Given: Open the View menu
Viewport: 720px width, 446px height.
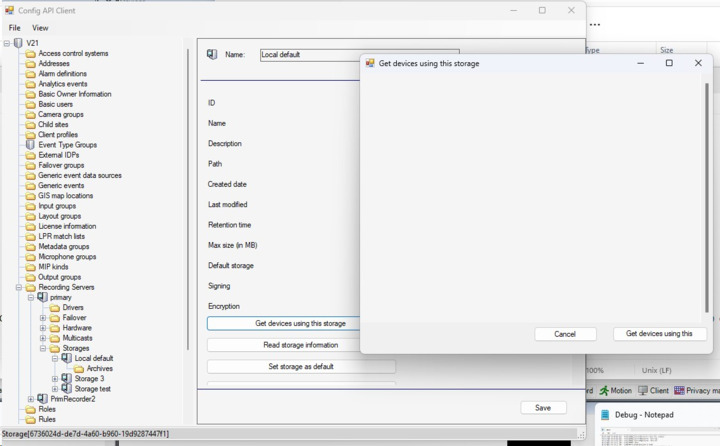Looking at the screenshot, I should click(40, 28).
